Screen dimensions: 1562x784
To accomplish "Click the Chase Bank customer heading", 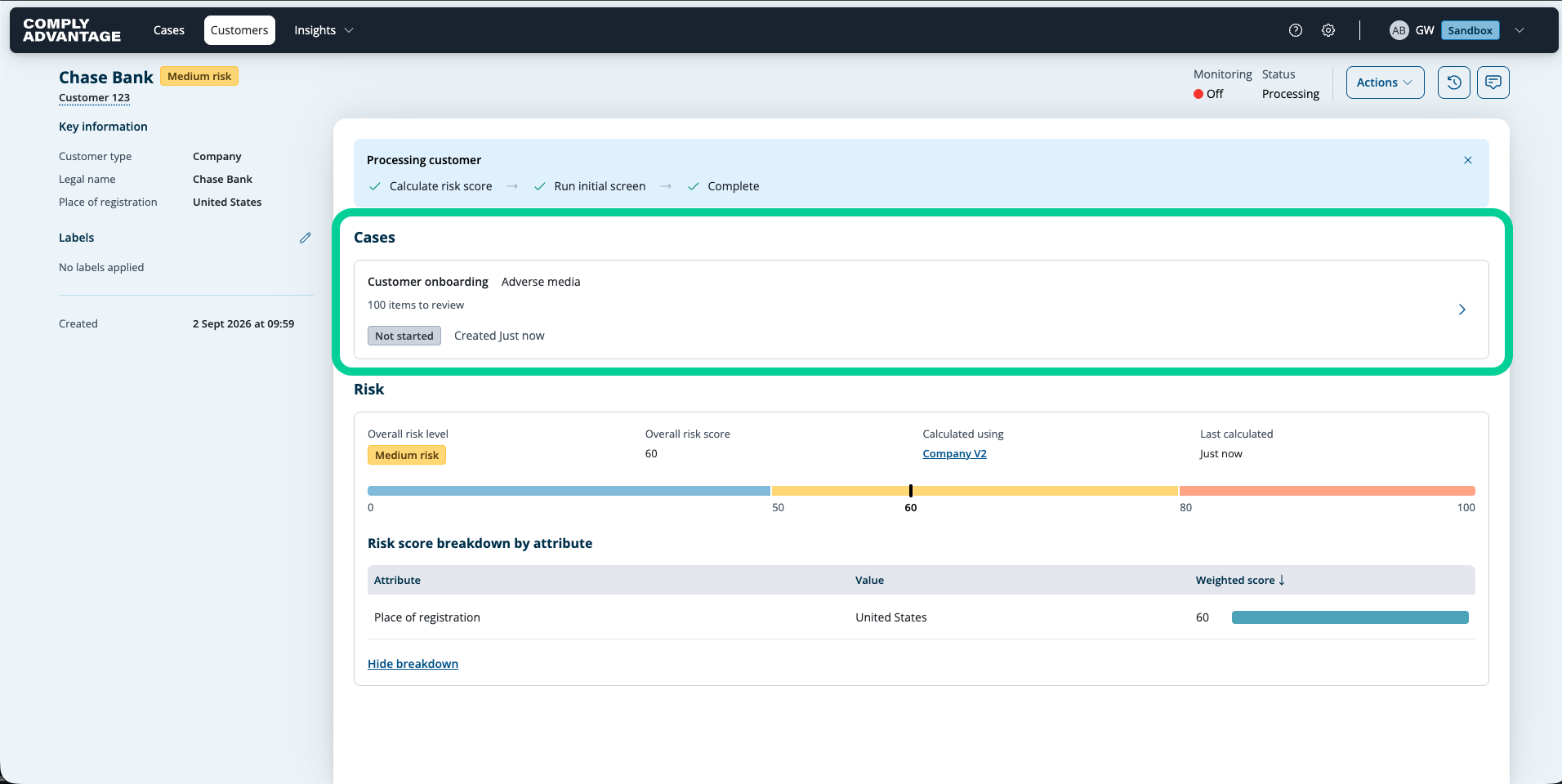I will tap(106, 77).
